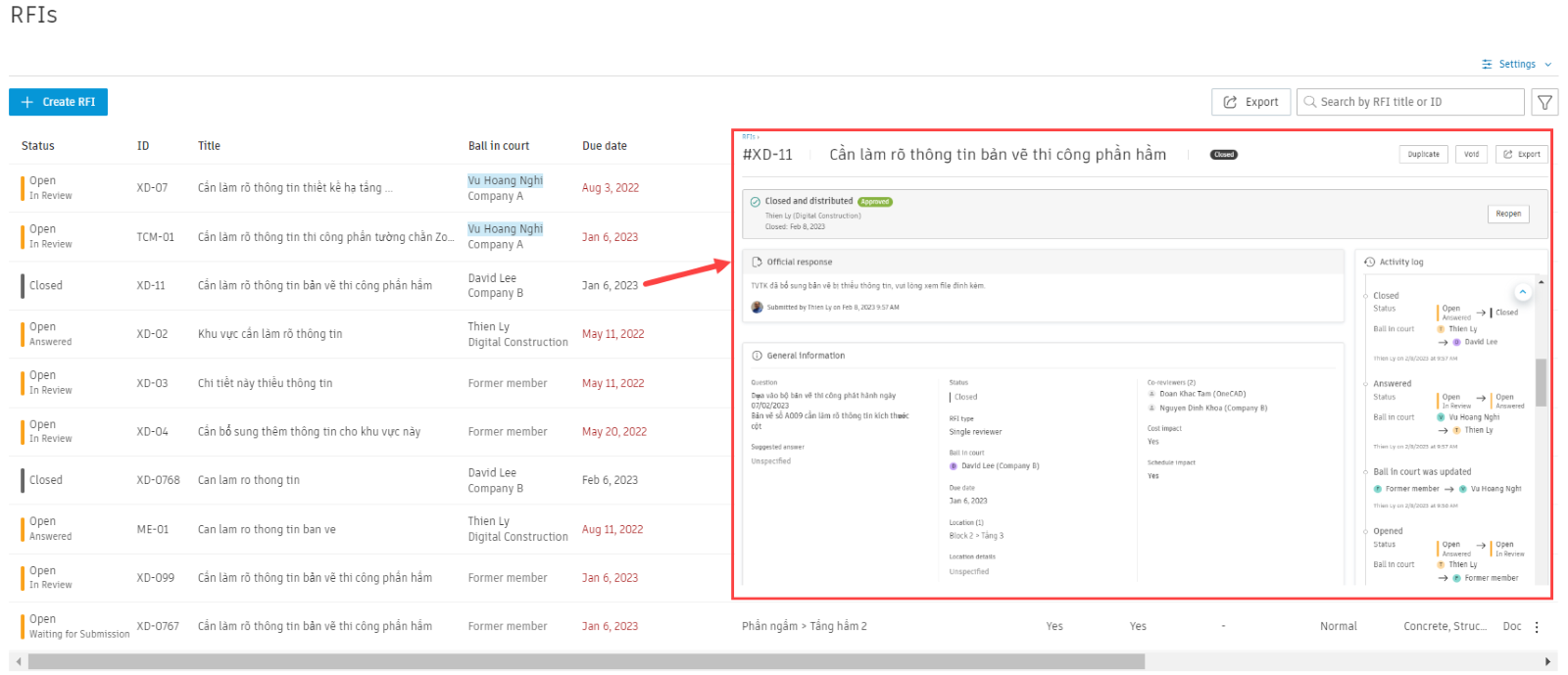Click the May 20, 2022 due date
Viewport: 1568px width, 675px height.
[614, 432]
